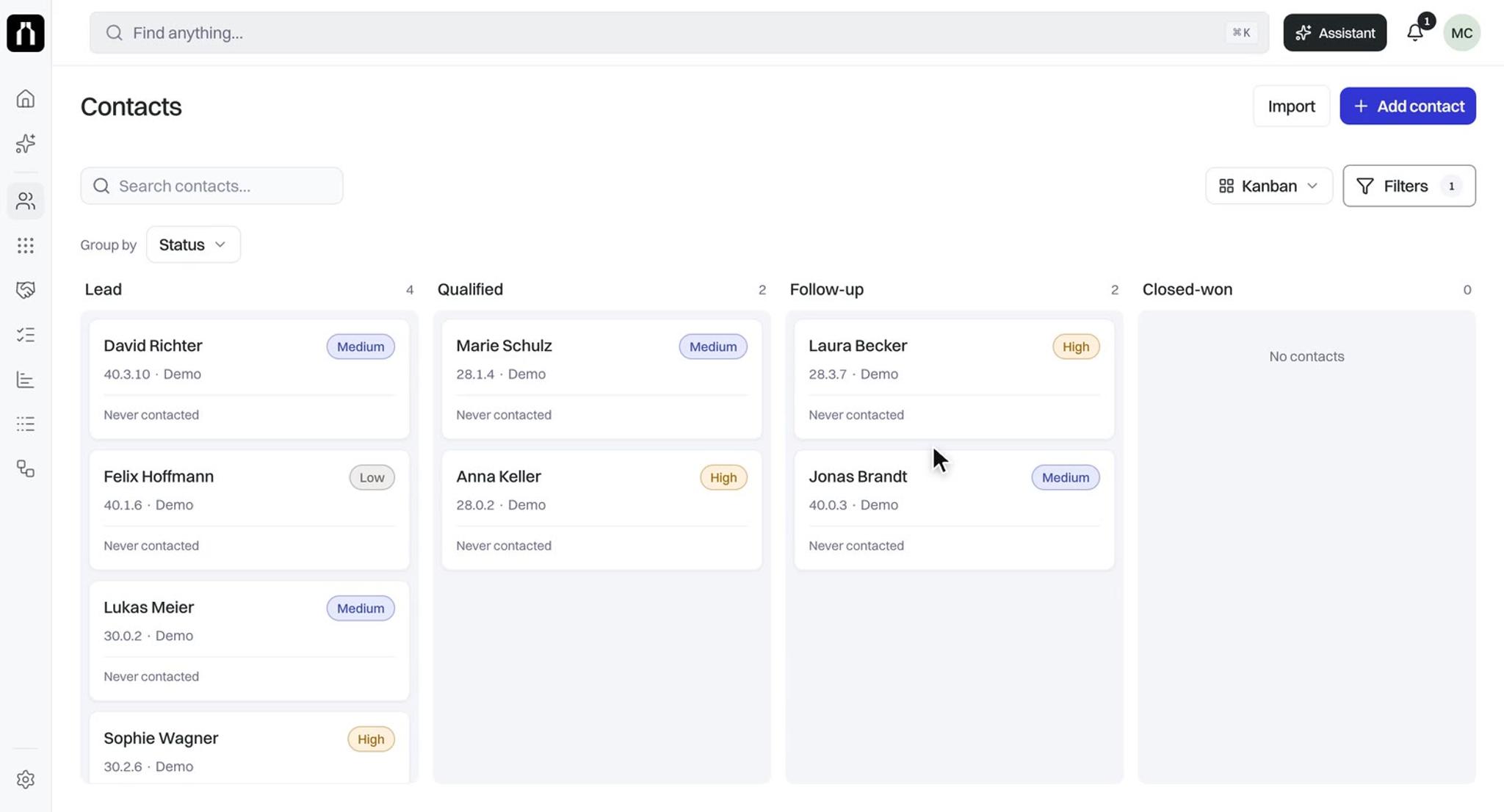
Task: Click the filter count badge on Filters
Action: click(x=1451, y=186)
